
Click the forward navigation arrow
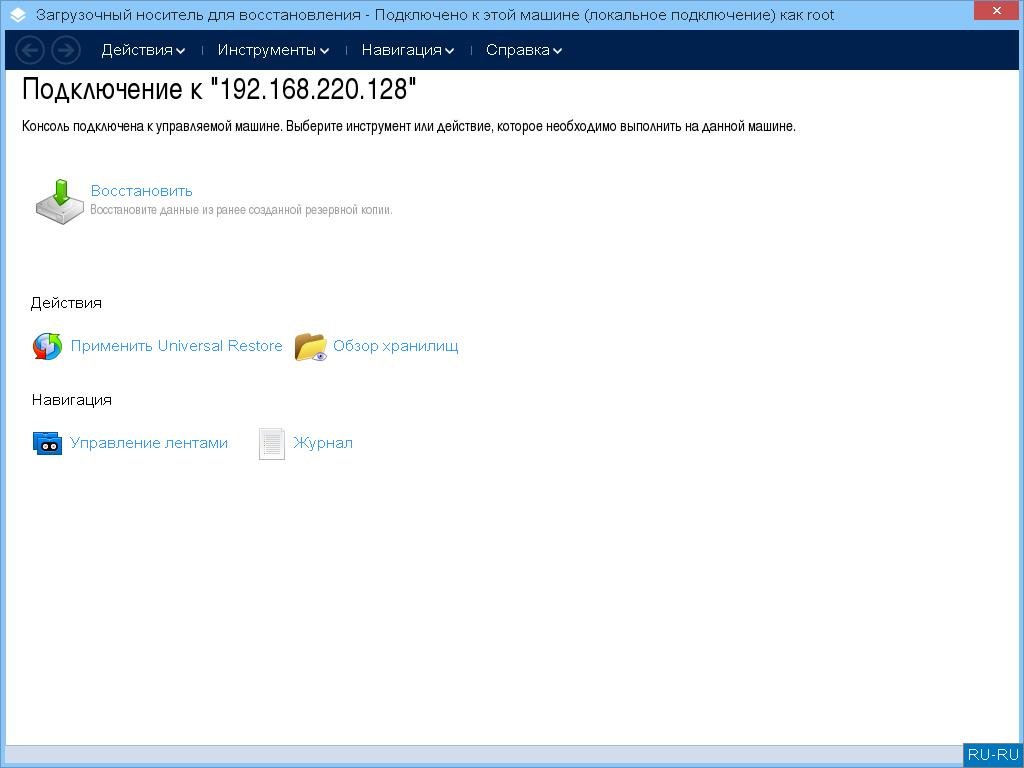point(65,50)
